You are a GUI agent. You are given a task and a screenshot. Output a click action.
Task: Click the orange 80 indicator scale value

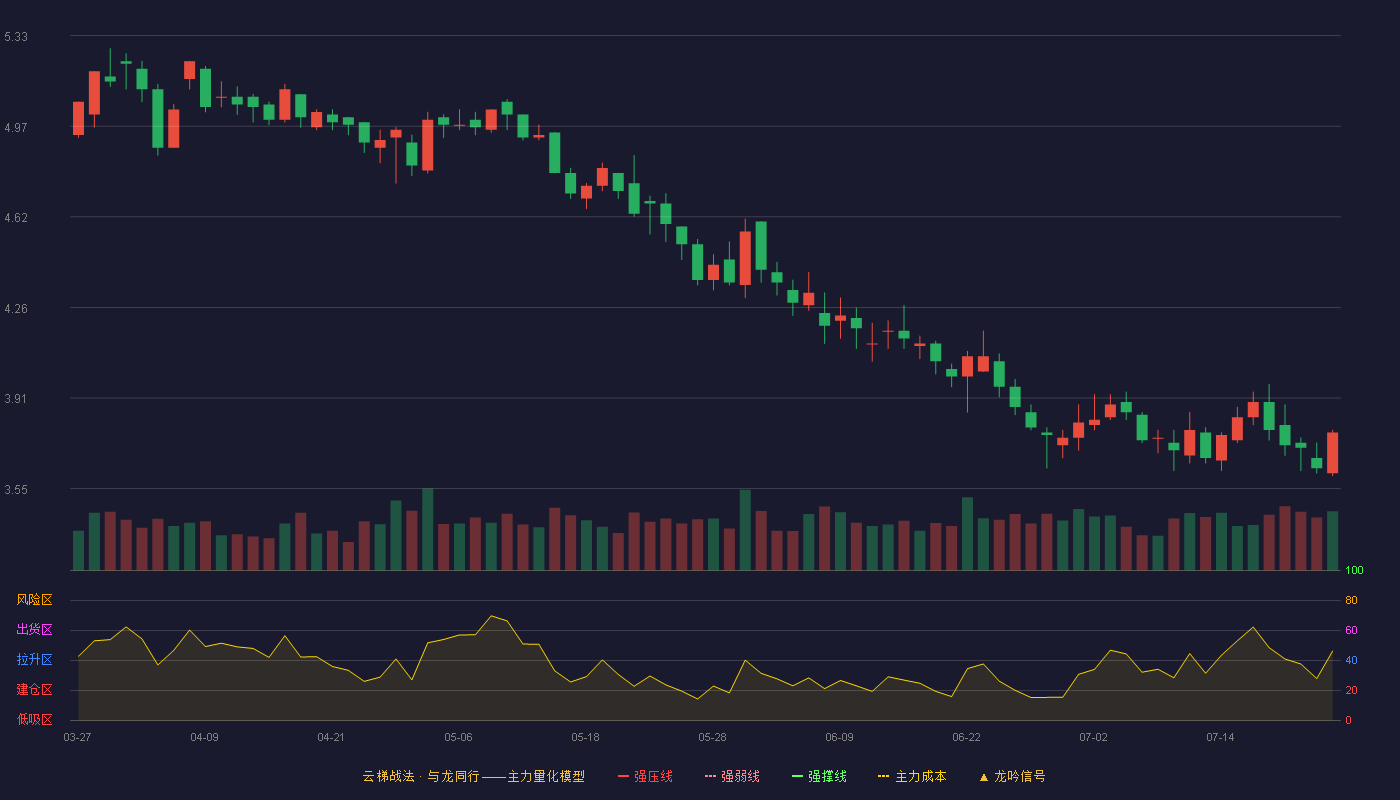point(1351,601)
